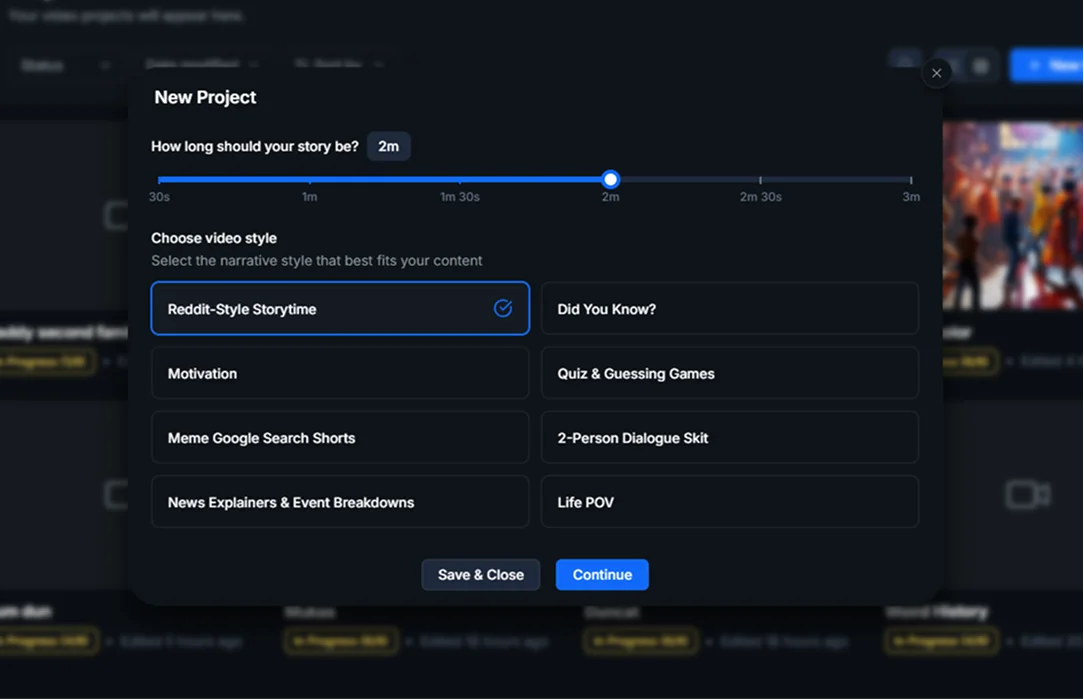Viewport: 1084px width, 699px height.
Task: Pick the Life POV video style
Action: point(729,502)
